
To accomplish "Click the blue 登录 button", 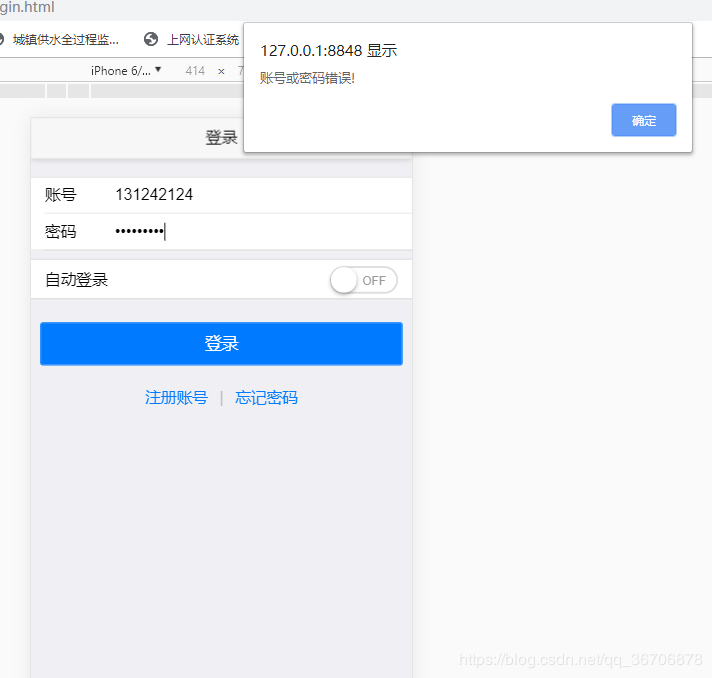I will [x=221, y=343].
